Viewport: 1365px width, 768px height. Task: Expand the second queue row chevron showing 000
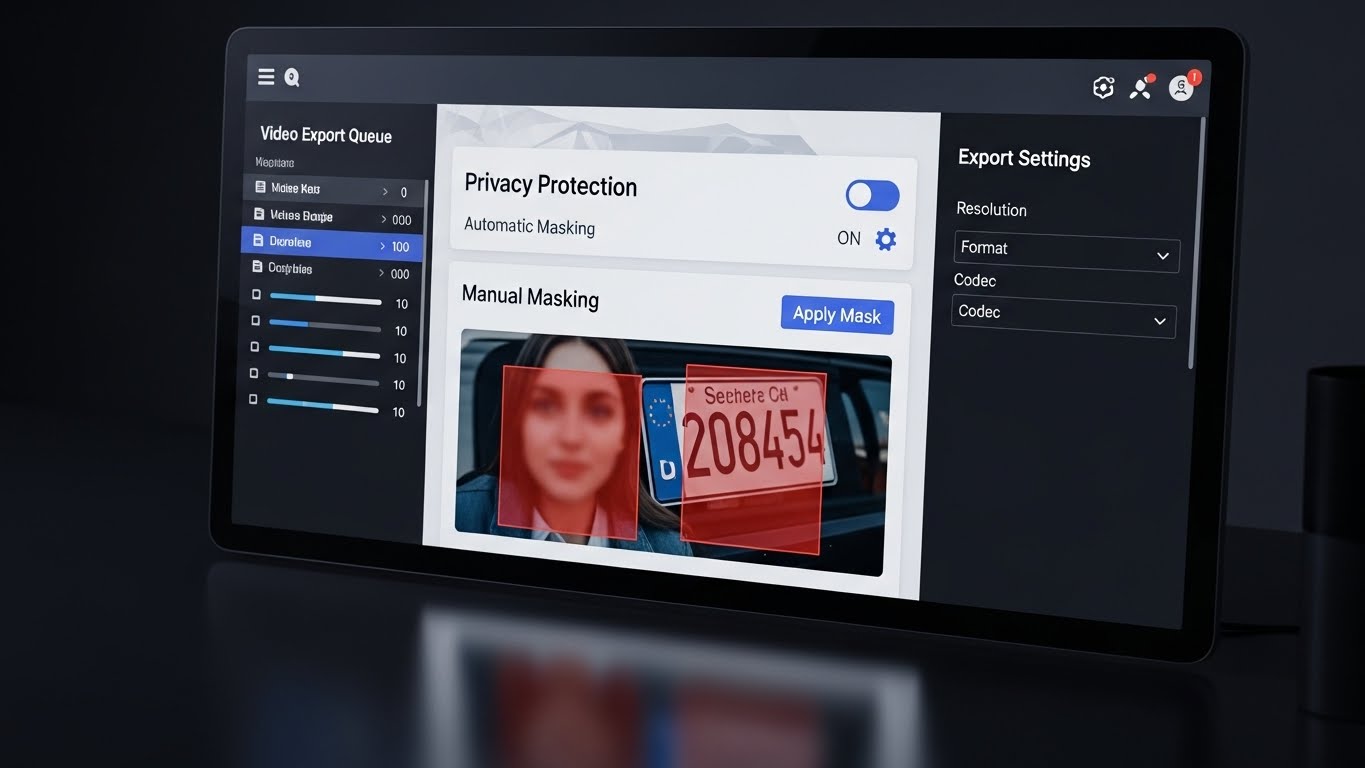pos(384,219)
